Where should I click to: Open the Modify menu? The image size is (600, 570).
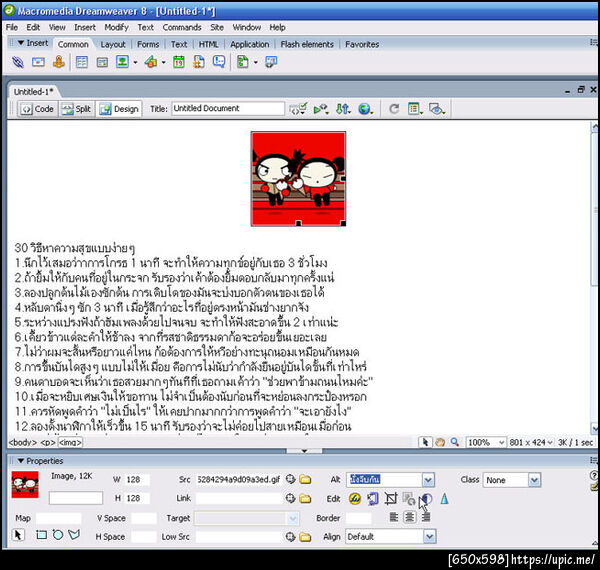click(x=116, y=27)
